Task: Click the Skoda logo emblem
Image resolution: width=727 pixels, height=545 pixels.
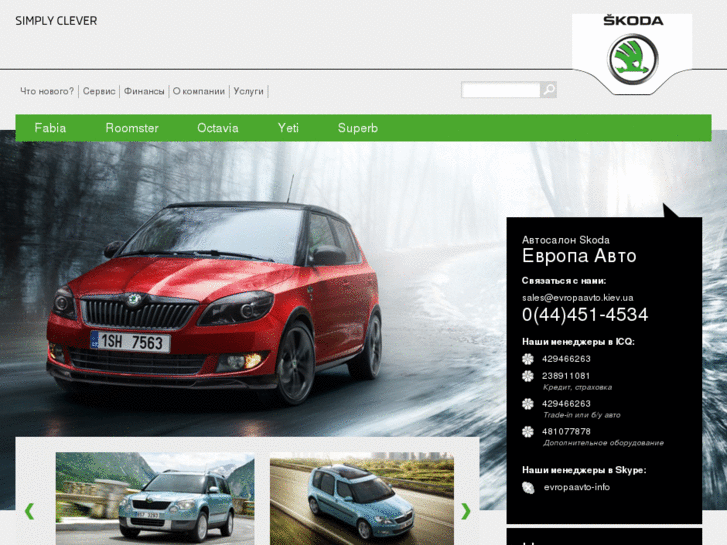Action: pos(632,59)
